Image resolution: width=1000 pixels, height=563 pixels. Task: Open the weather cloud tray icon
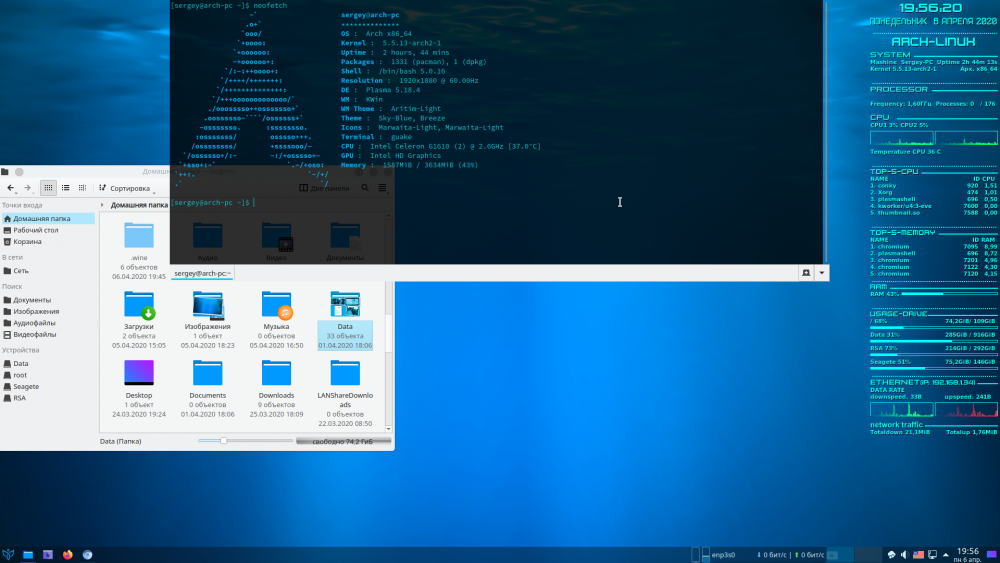point(892,555)
